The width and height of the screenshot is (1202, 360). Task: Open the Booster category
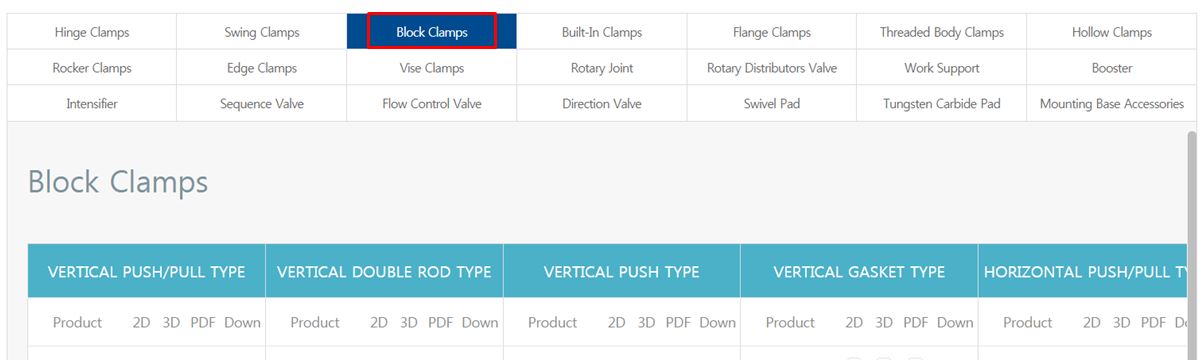tap(1112, 68)
